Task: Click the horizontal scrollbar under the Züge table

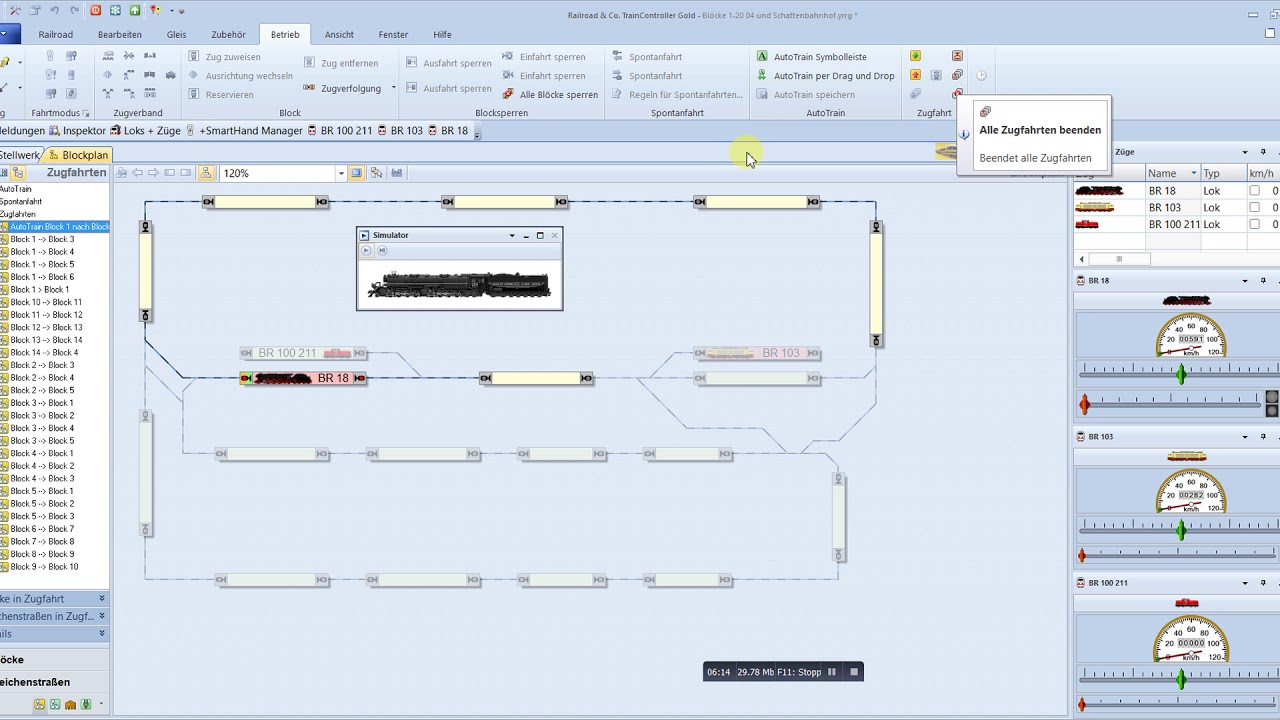Action: coord(1119,259)
